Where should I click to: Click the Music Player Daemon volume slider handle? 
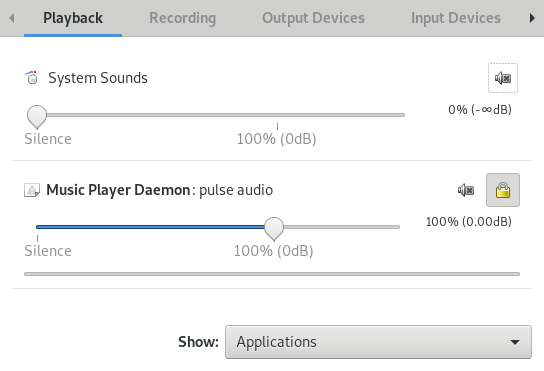(x=274, y=229)
